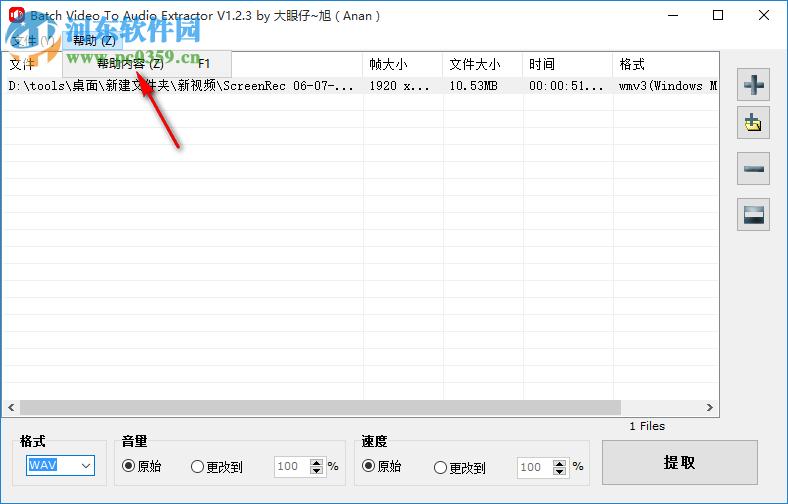Click the 文件大小 column header

click(x=482, y=64)
